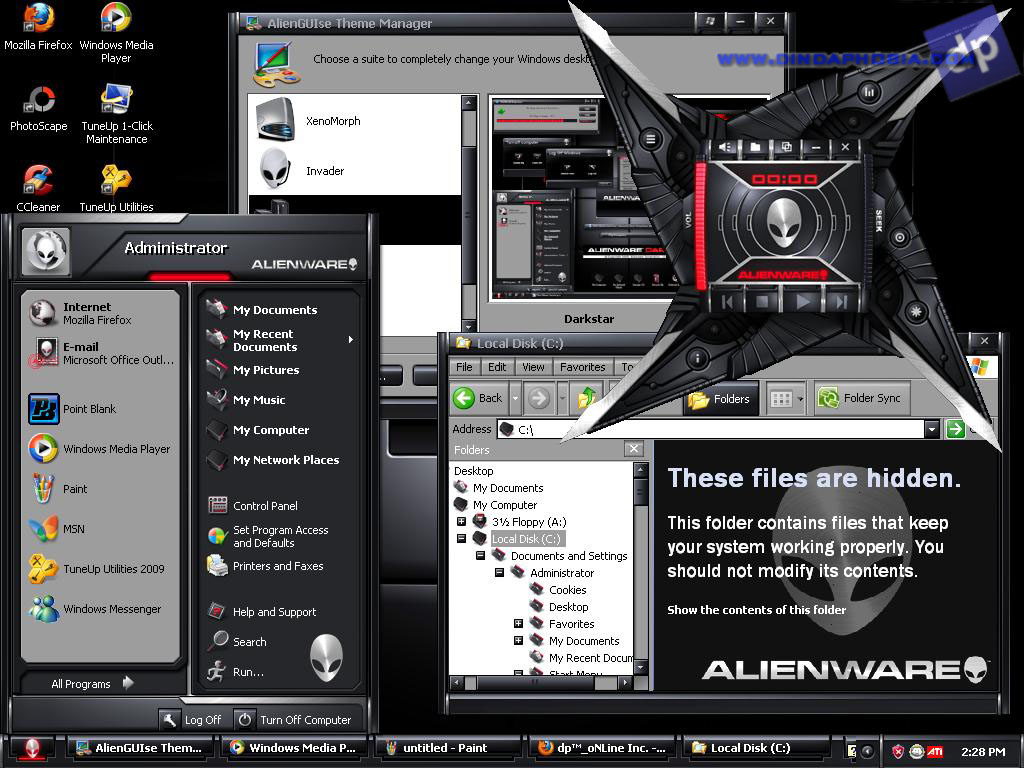This screenshot has height=768, width=1024.
Task: Open CCleaner desktop icon
Action: pos(38,189)
